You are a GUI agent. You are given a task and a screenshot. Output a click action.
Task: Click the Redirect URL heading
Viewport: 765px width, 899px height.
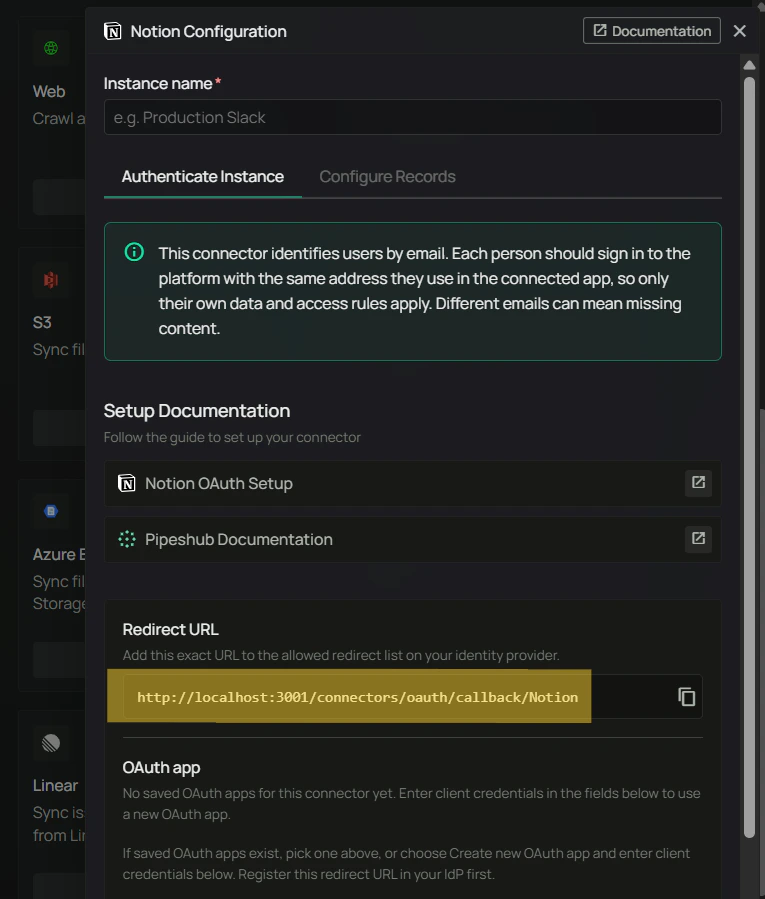coord(170,630)
